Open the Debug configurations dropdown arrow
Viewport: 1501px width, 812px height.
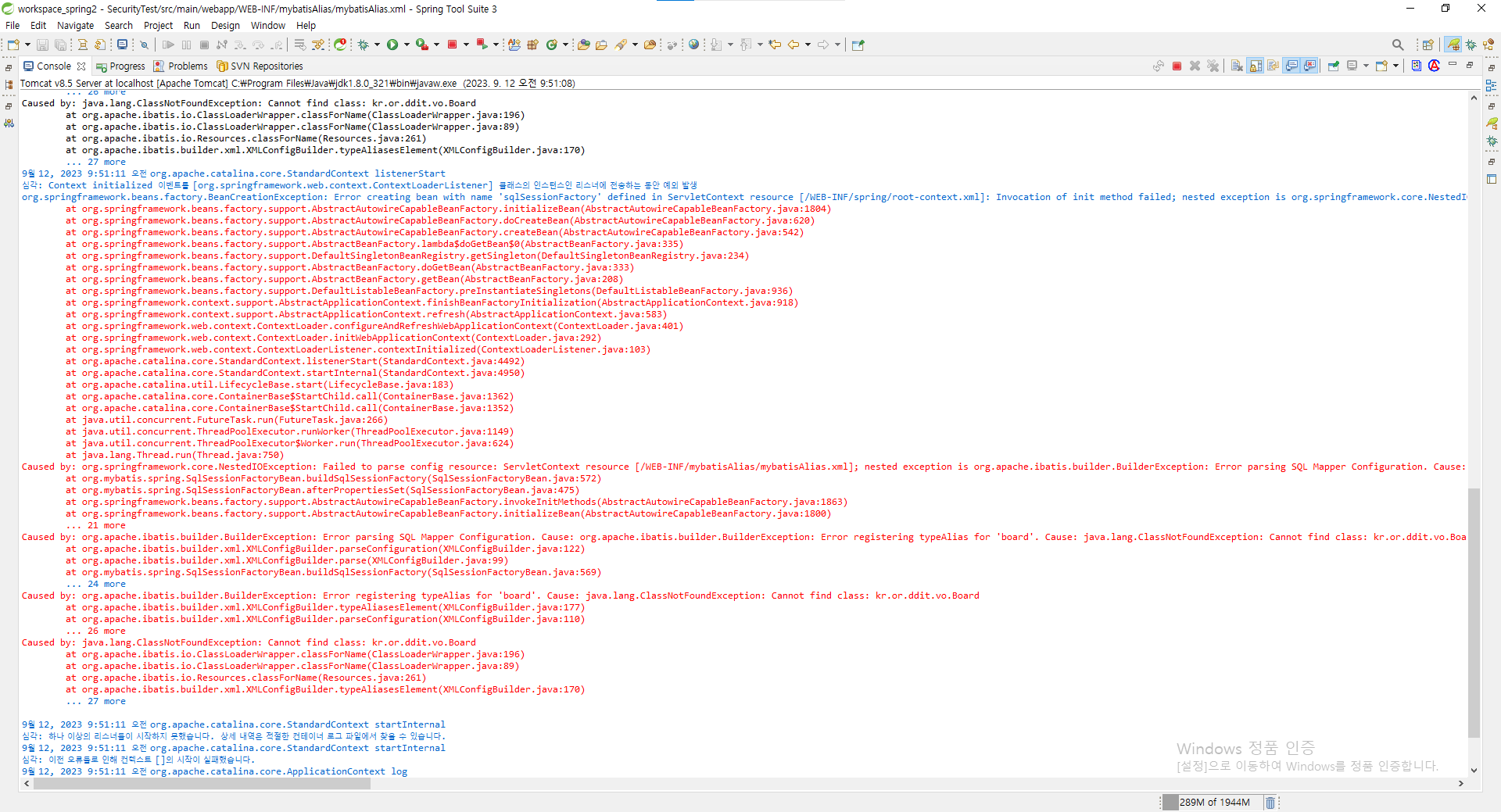377,45
